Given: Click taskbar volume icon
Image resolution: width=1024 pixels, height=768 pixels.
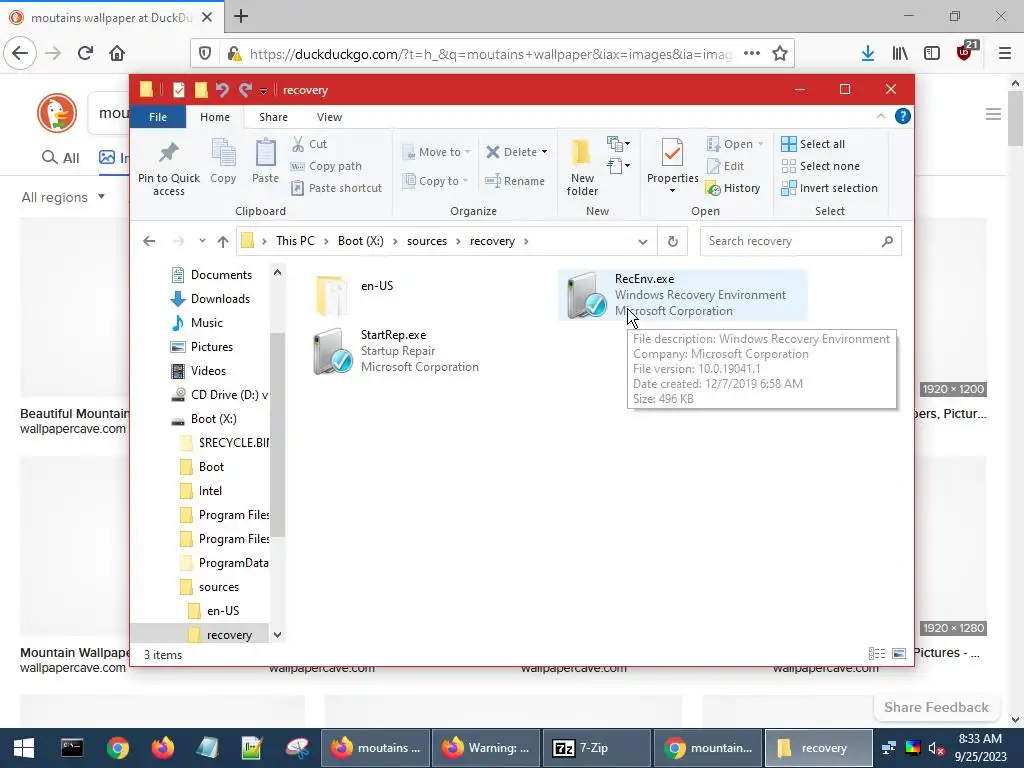Looking at the screenshot, I should [936, 748].
